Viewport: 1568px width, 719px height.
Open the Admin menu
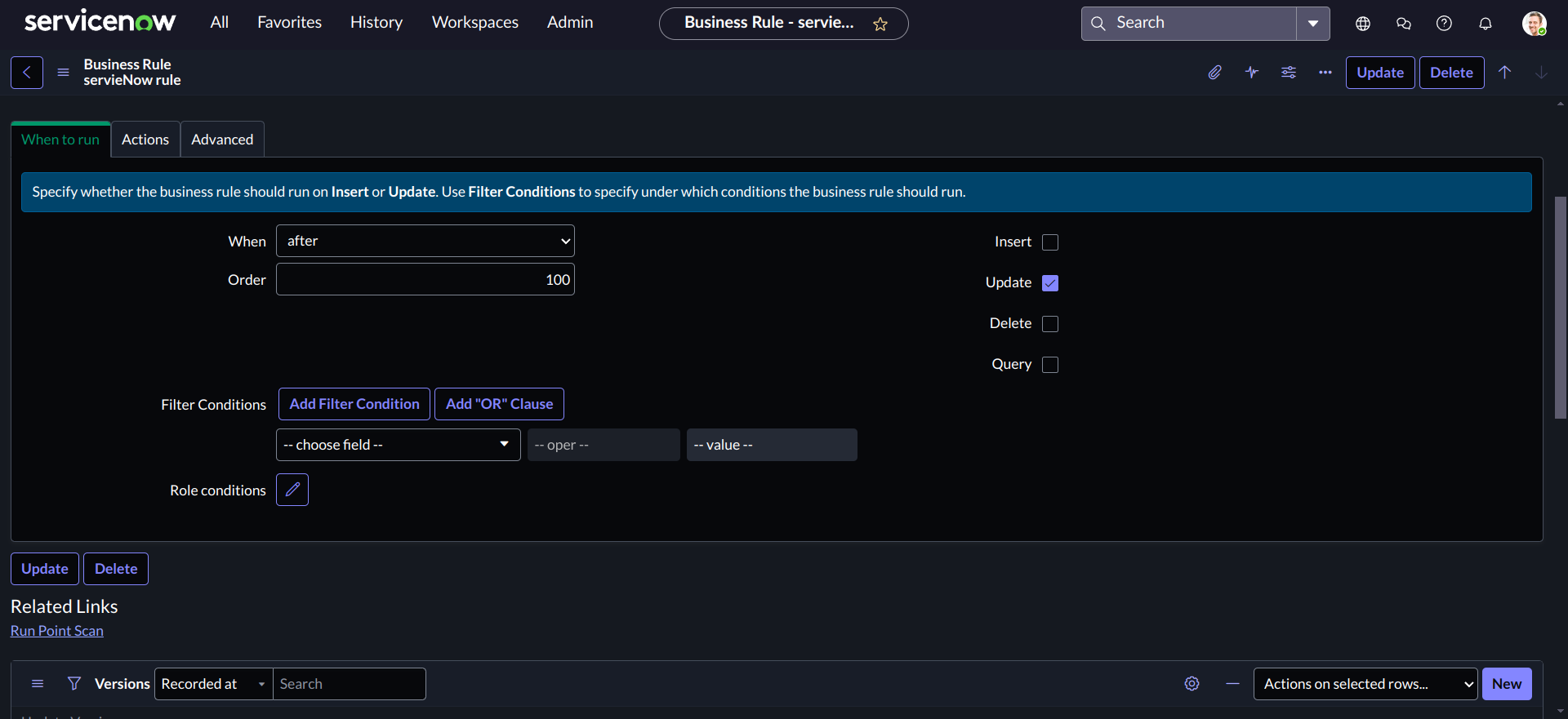coord(570,23)
